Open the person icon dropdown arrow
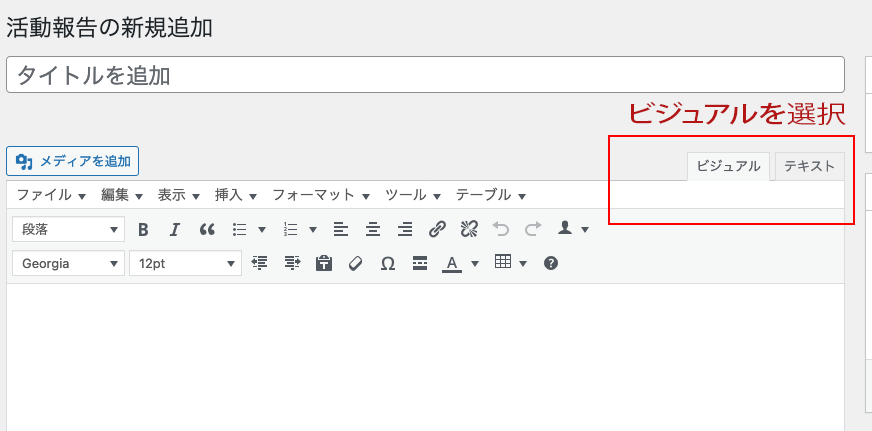 click(x=584, y=229)
